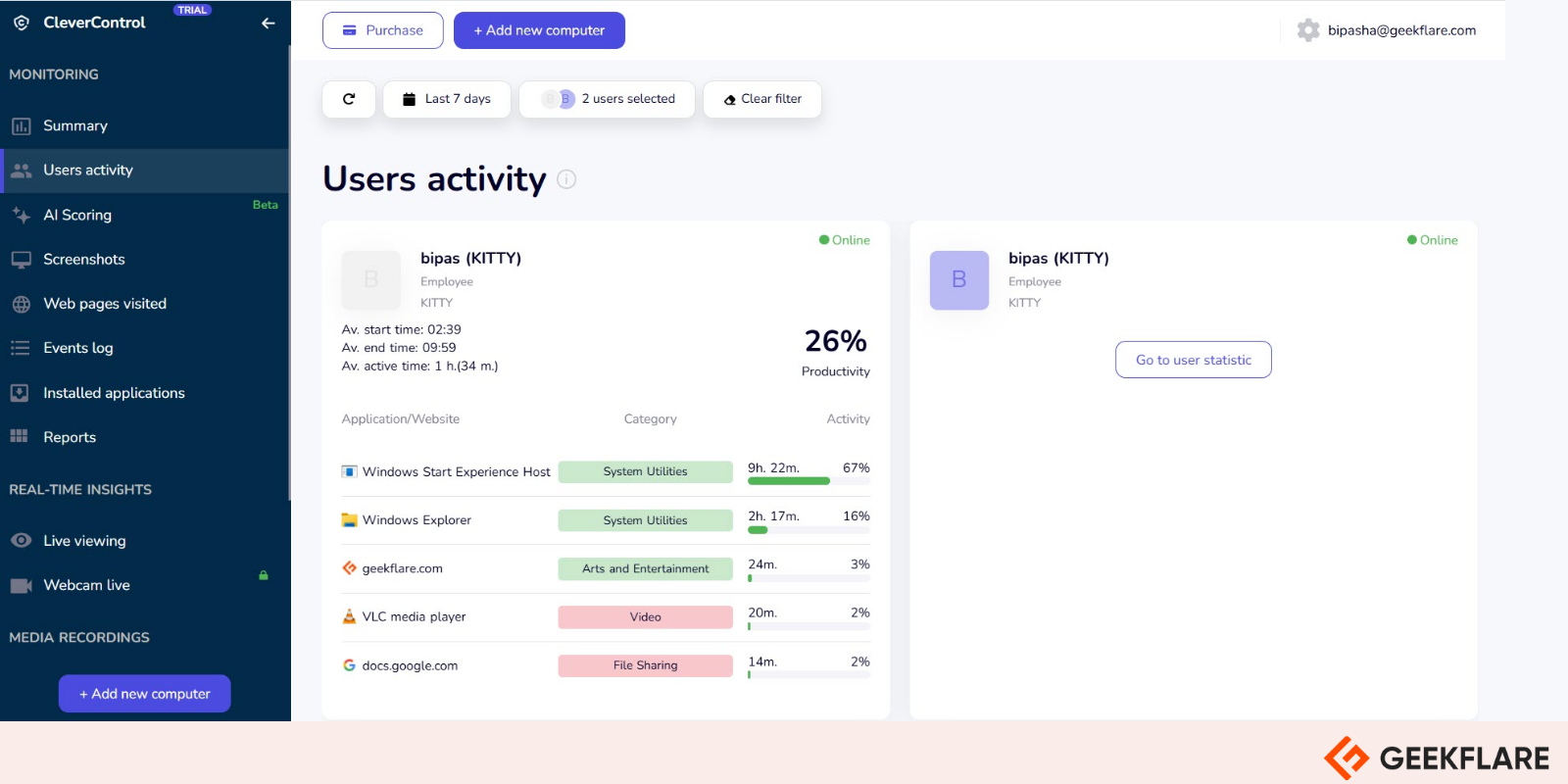Click 'VLC media player' row text
1568x784 pixels.
click(414, 616)
